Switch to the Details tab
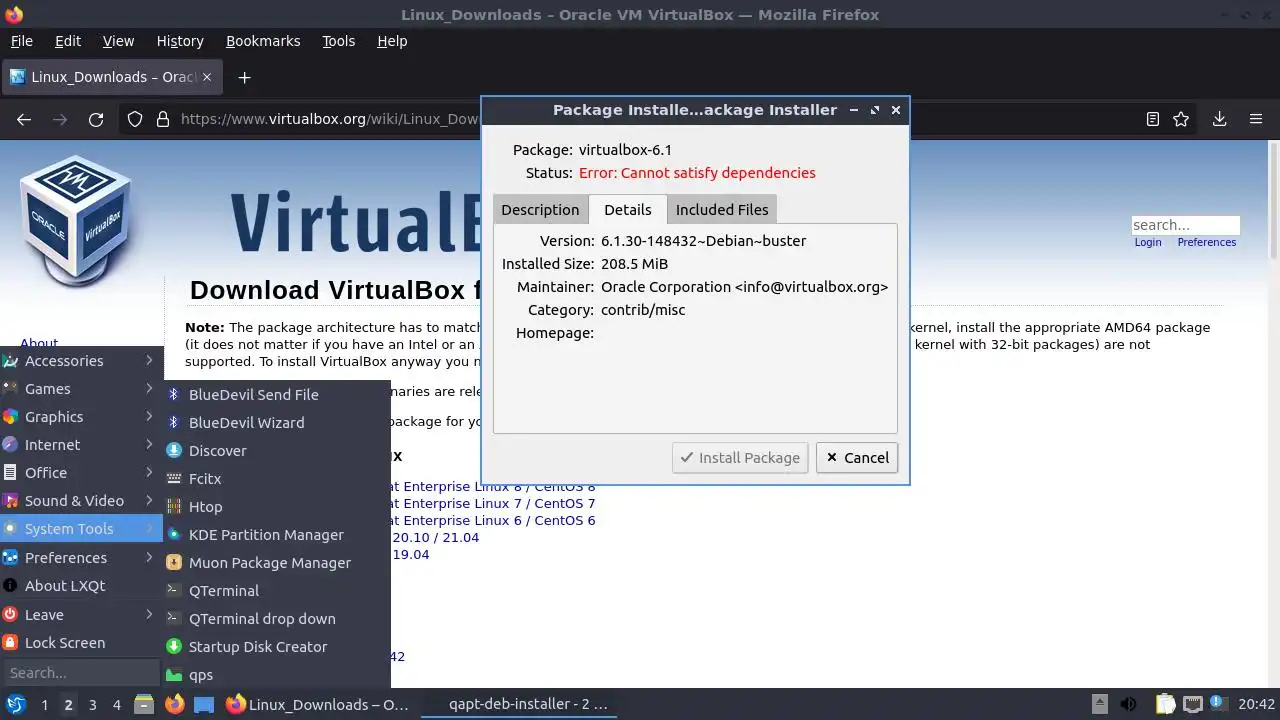 click(628, 209)
